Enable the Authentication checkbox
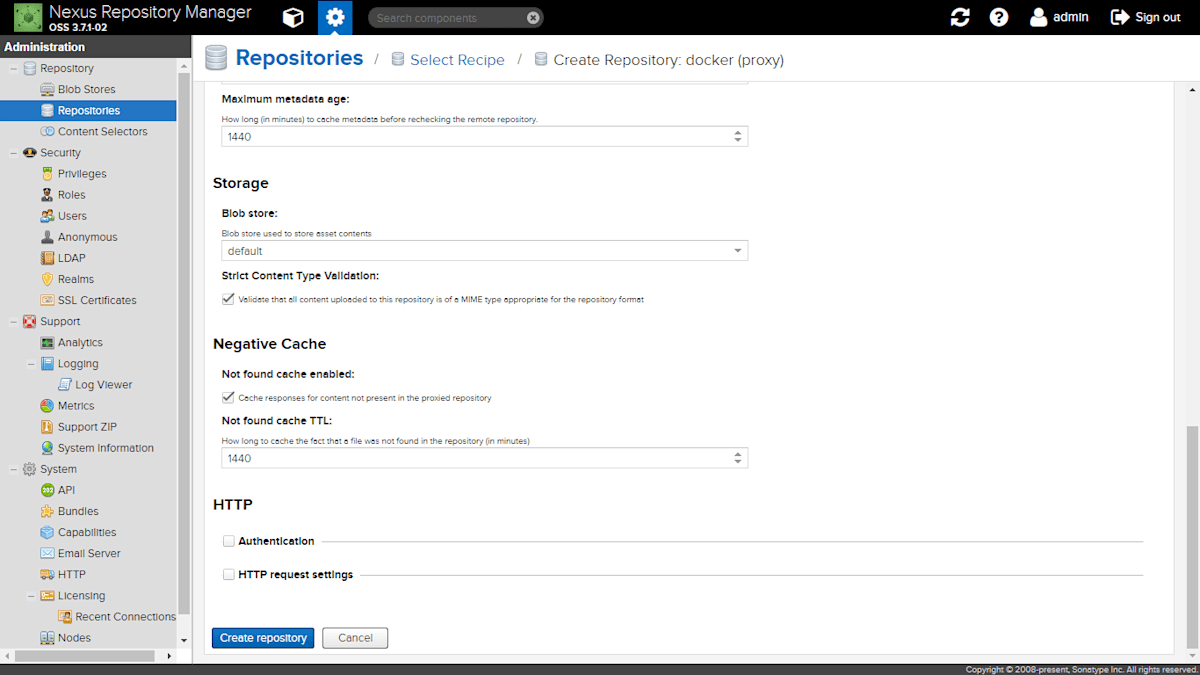The height and width of the screenshot is (675, 1200). point(229,541)
